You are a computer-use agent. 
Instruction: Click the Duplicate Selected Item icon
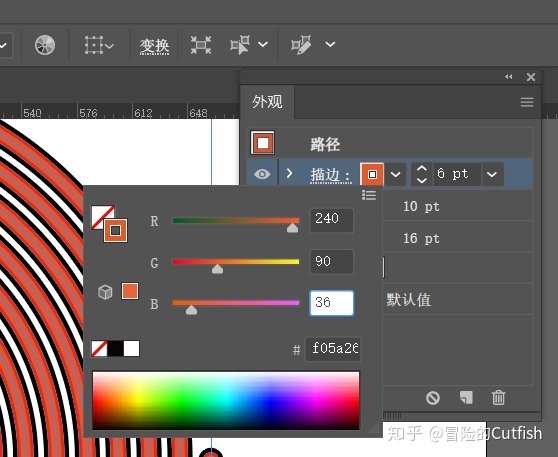466,398
